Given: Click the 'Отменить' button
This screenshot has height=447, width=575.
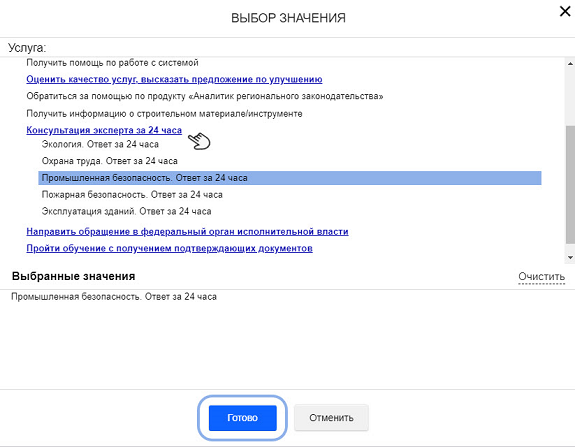Looking at the screenshot, I should coord(331,418).
